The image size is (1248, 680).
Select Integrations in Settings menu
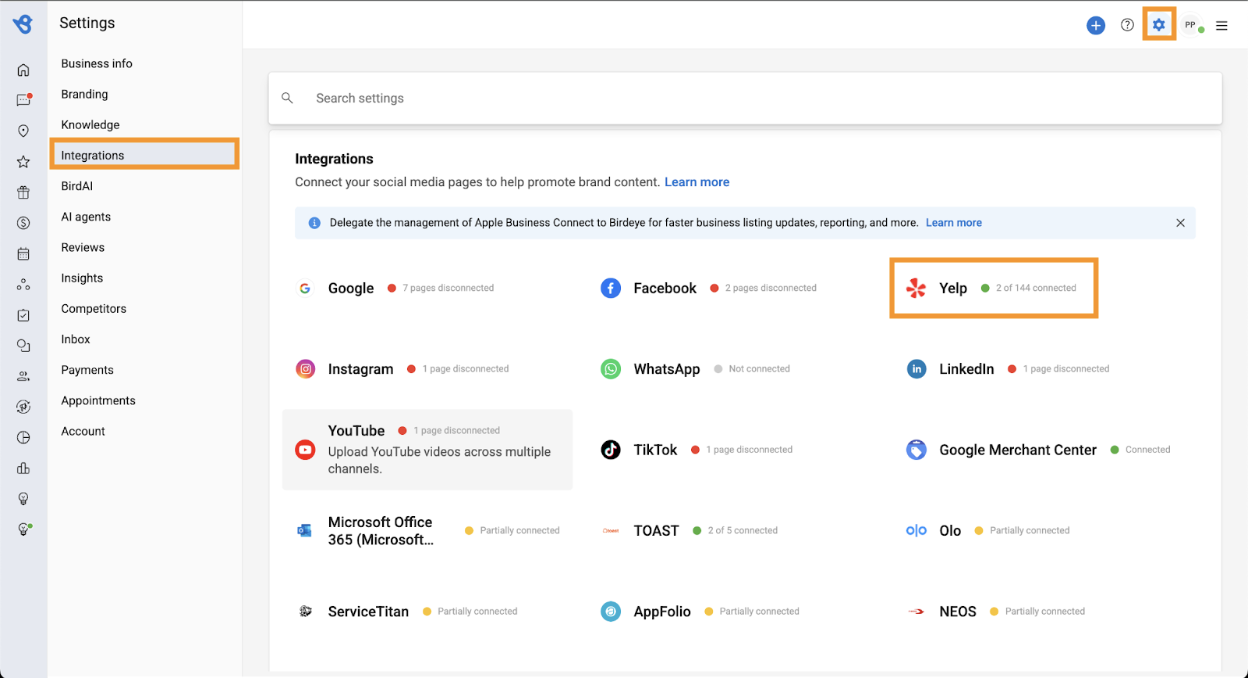(x=93, y=156)
